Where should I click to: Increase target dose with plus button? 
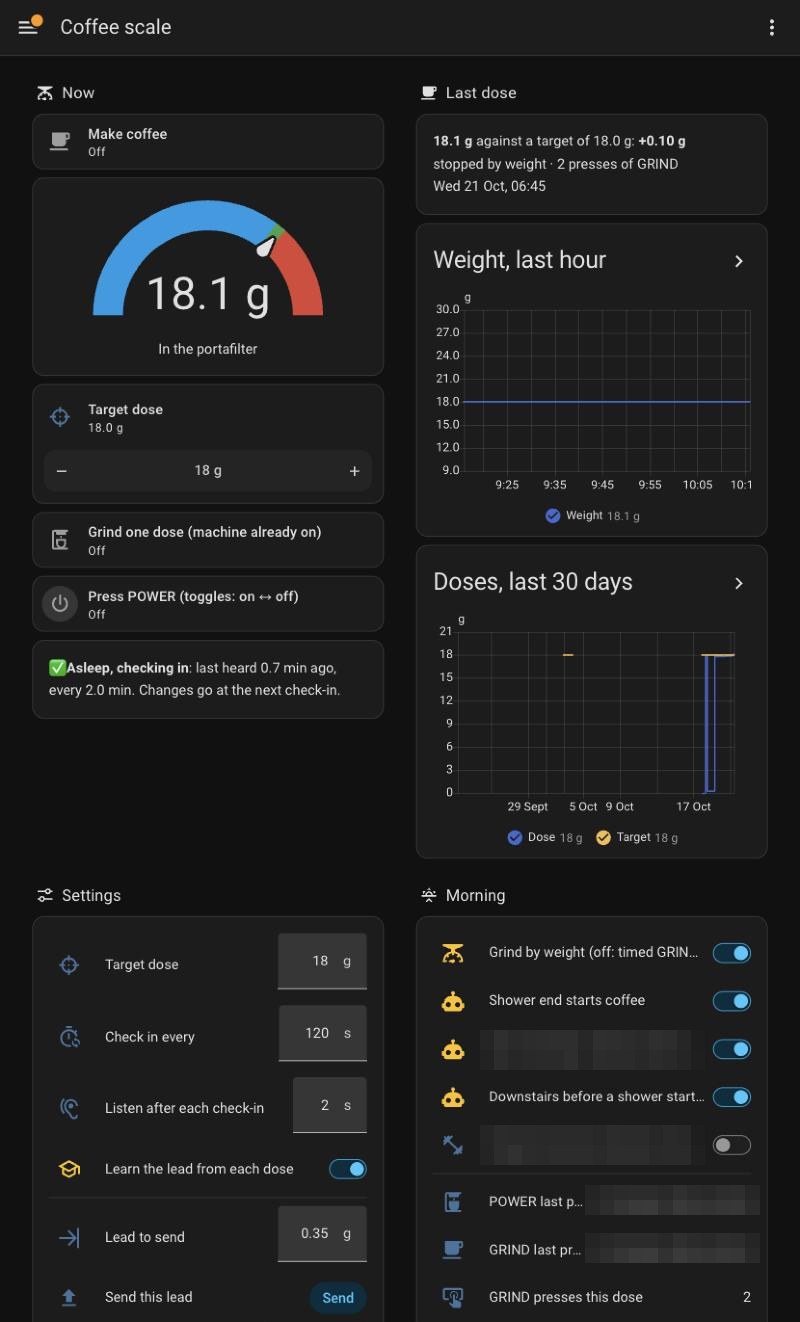click(354, 471)
